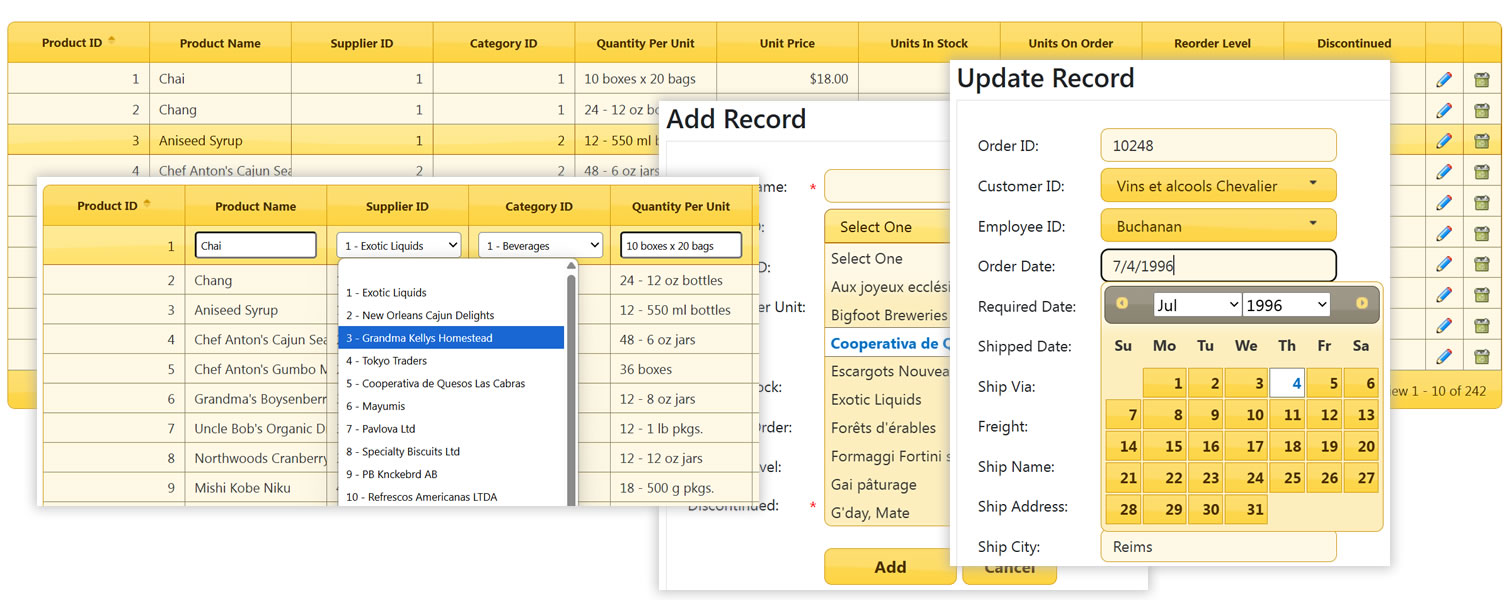1508x600 pixels.
Task: Pick Escargots Nouvea in the Add Record list
Action: tap(888, 371)
